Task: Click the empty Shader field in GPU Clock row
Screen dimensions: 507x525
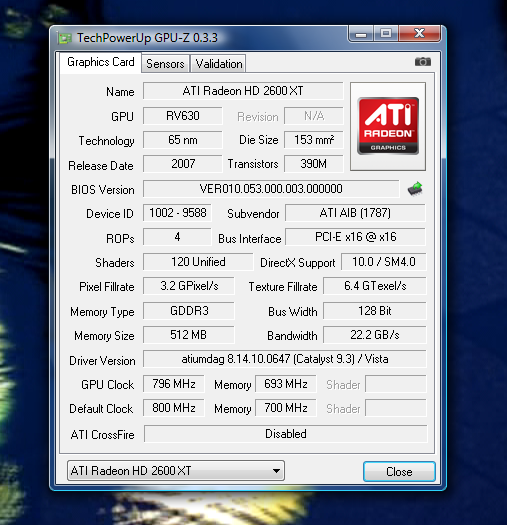Action: coord(396,384)
